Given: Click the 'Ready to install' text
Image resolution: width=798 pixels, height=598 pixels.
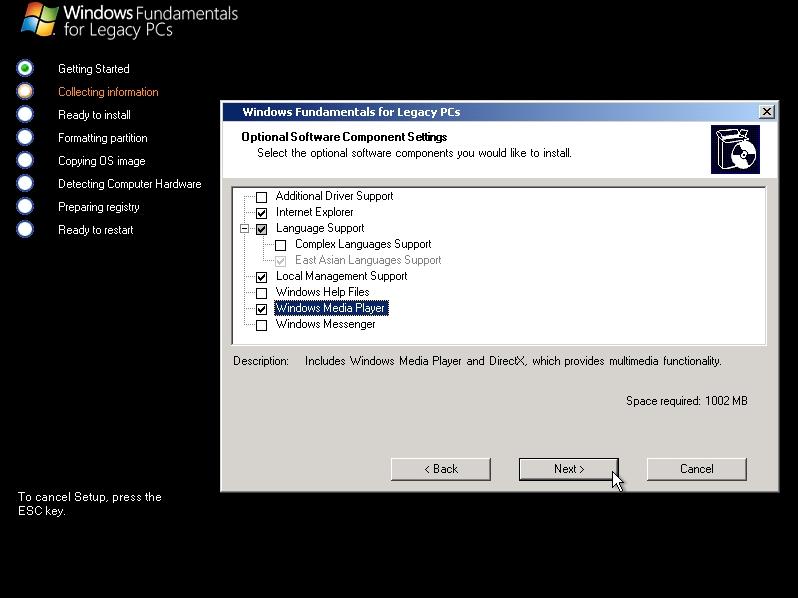Looking at the screenshot, I should tap(94, 115).
